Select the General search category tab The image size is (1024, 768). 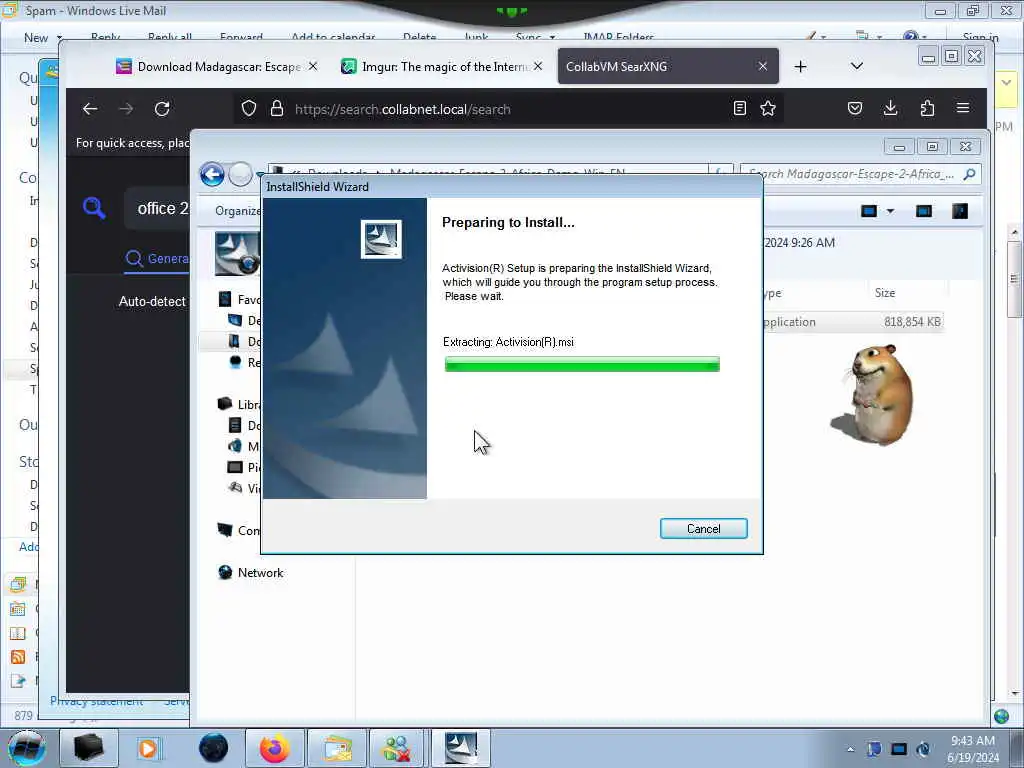(157, 259)
